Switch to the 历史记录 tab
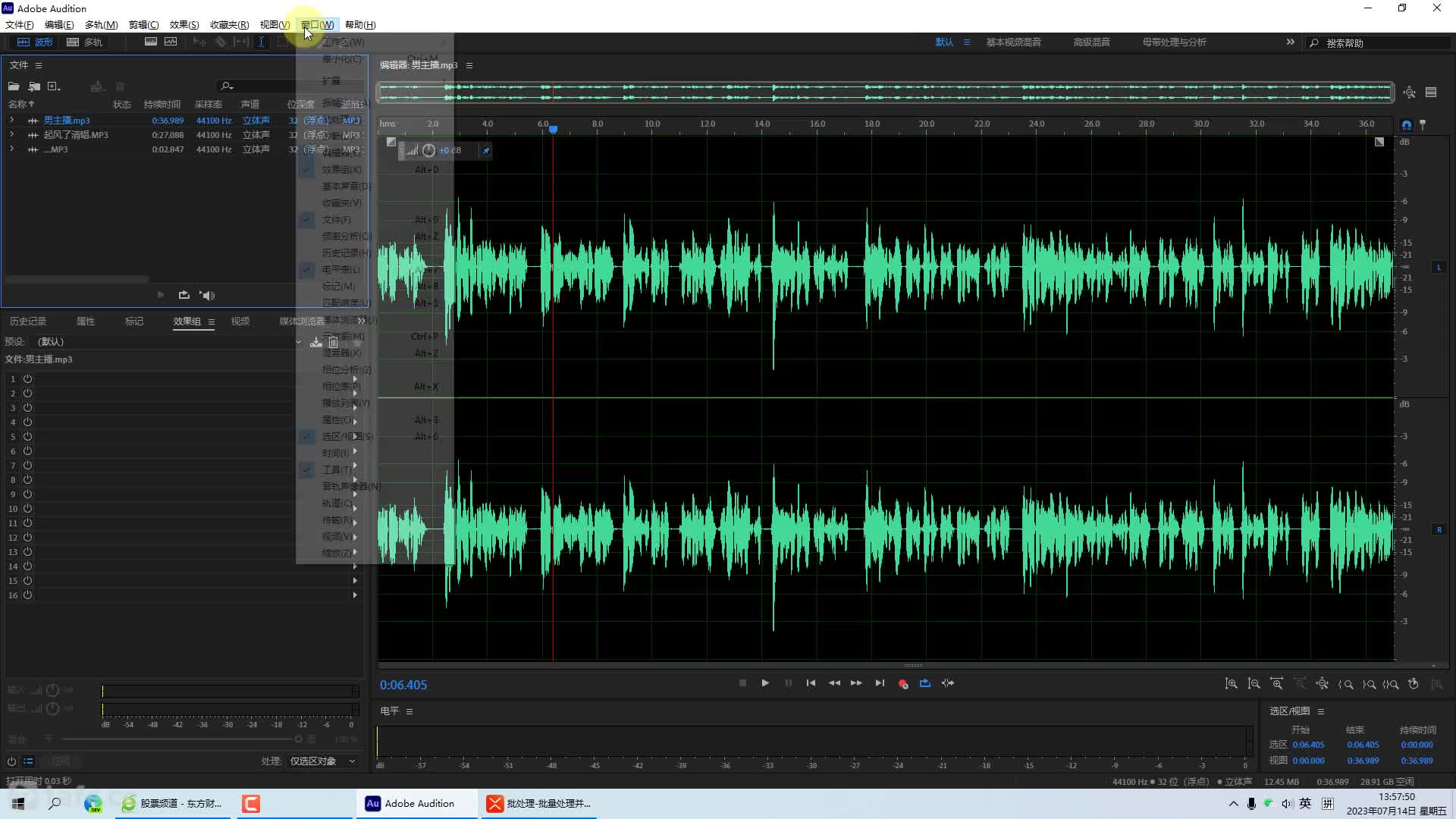This screenshot has width=1456, height=819. coord(28,322)
